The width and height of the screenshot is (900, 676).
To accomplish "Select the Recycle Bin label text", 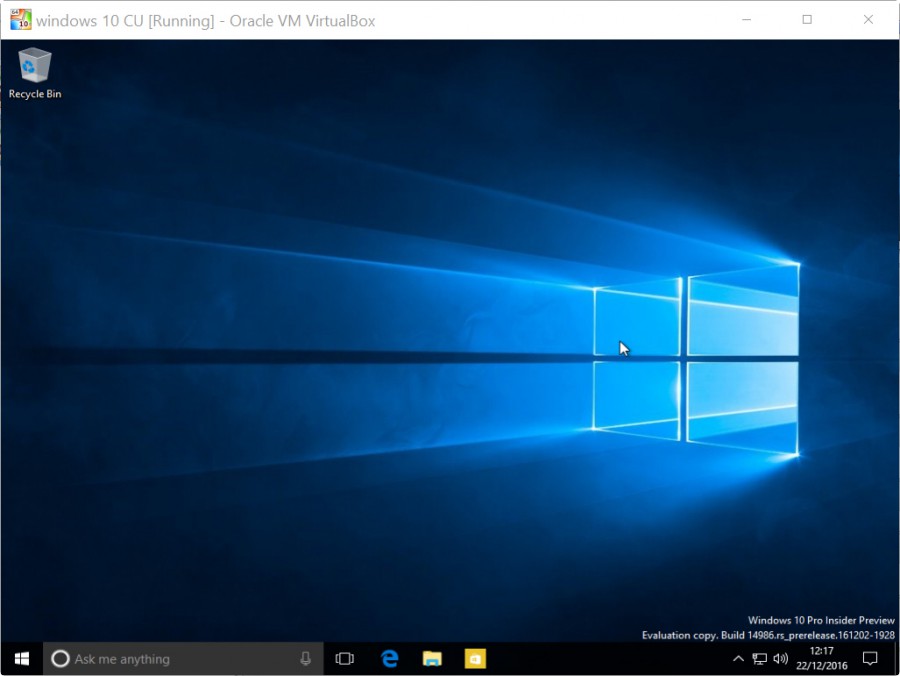I will (x=34, y=95).
